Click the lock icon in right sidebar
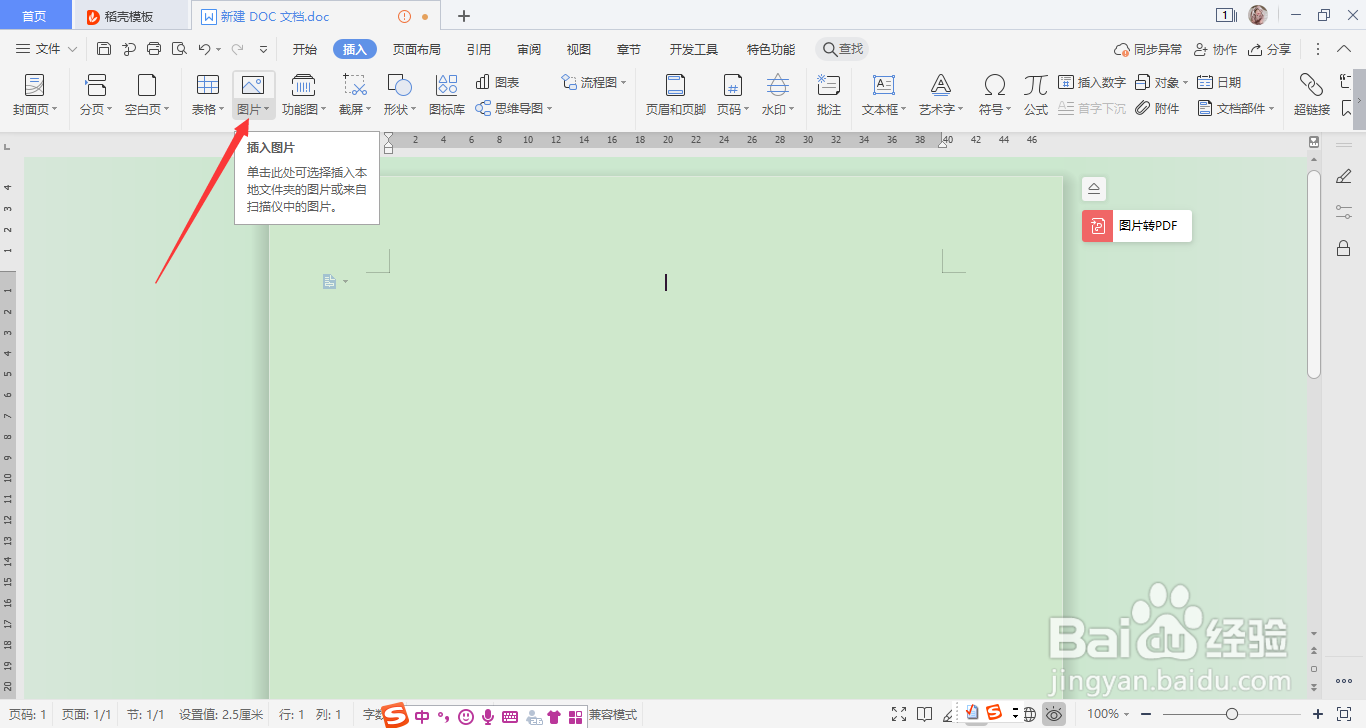The image size is (1366, 728). 1343,248
